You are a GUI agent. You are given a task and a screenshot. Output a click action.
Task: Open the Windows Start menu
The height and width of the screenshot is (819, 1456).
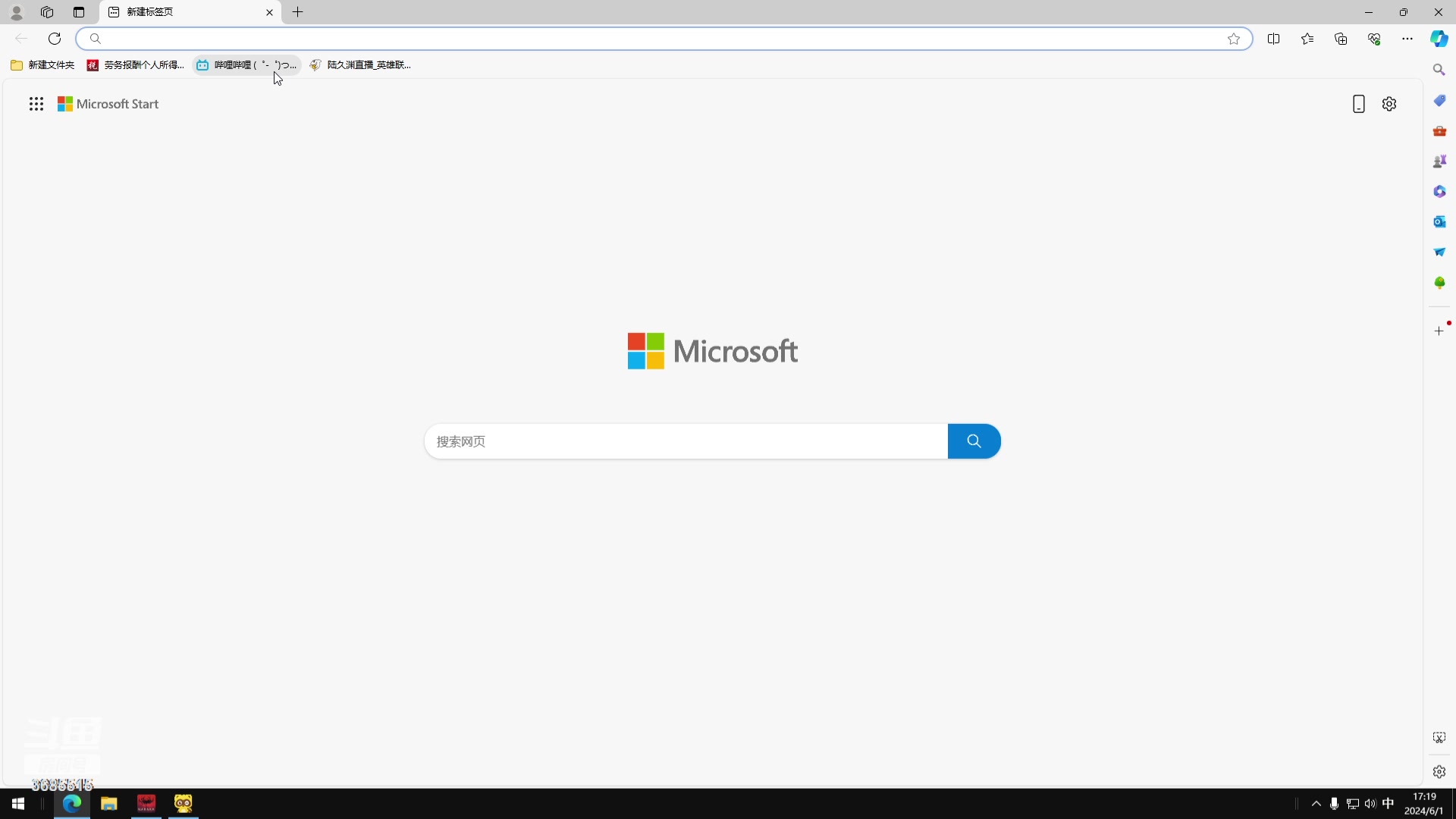tap(18, 804)
